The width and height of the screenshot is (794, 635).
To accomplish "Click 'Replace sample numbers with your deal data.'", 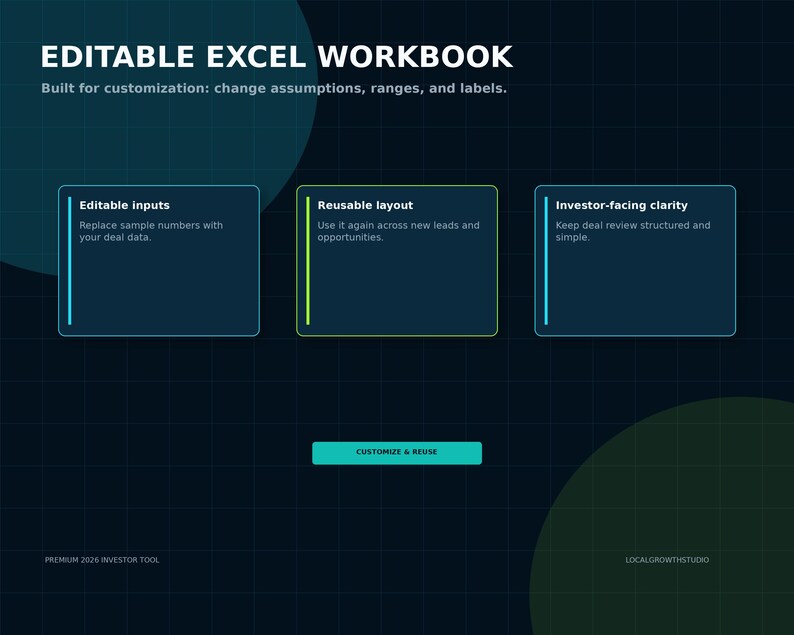I will coord(151,231).
